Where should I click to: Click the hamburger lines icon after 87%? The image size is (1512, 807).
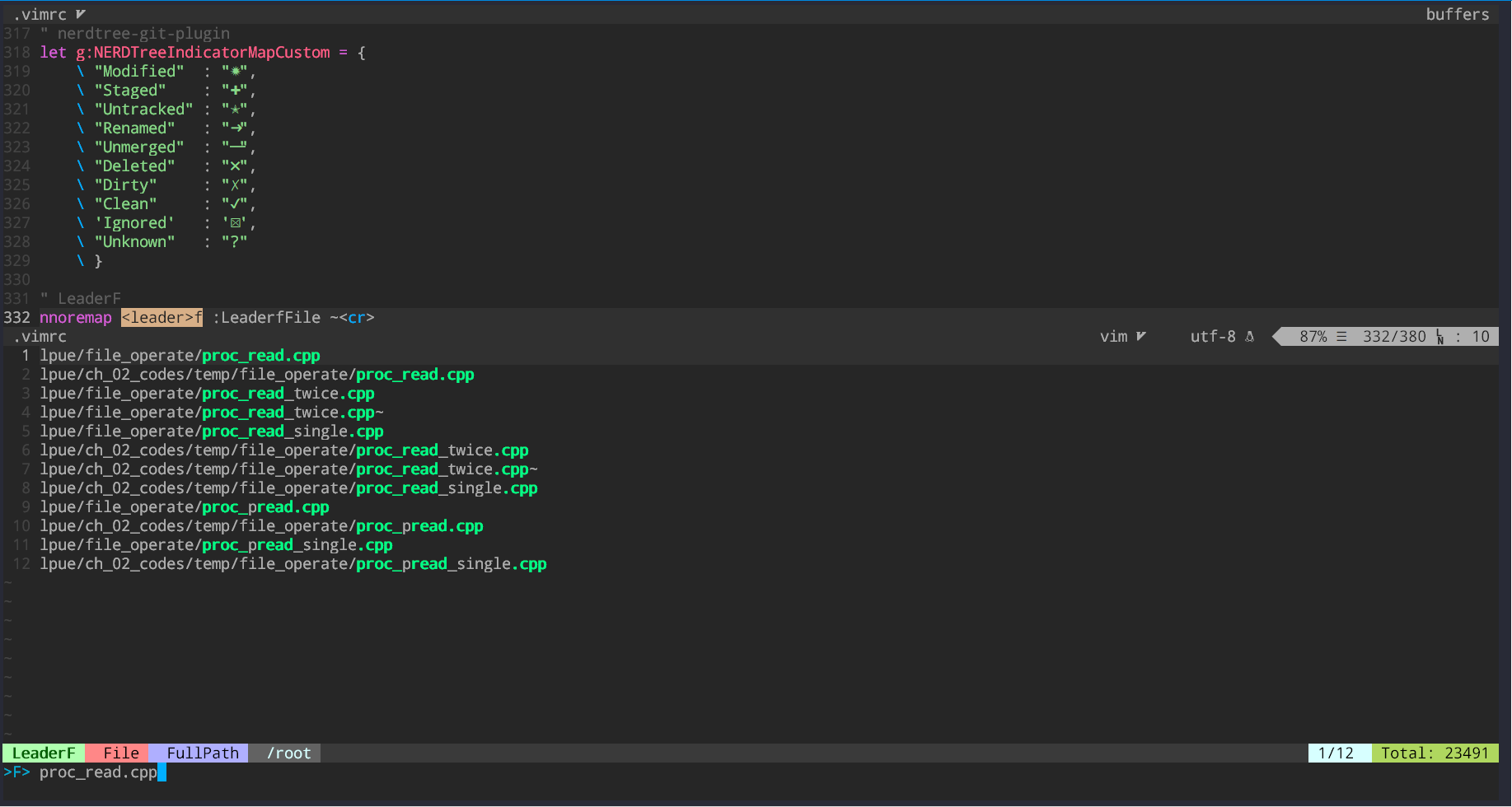point(1341,336)
